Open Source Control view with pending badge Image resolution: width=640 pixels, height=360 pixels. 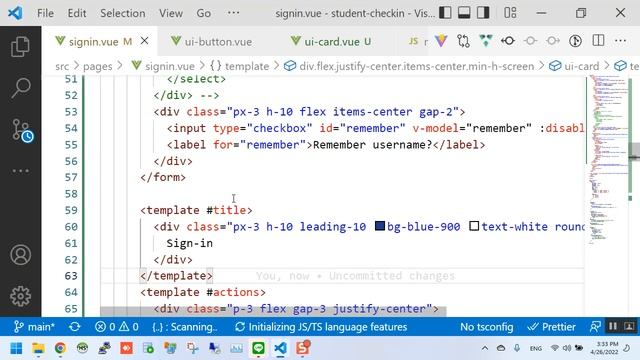(21, 130)
